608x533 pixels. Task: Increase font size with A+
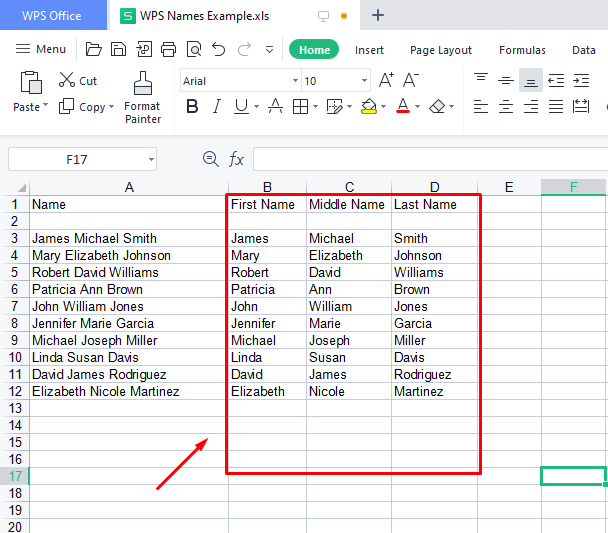pyautogui.click(x=386, y=80)
